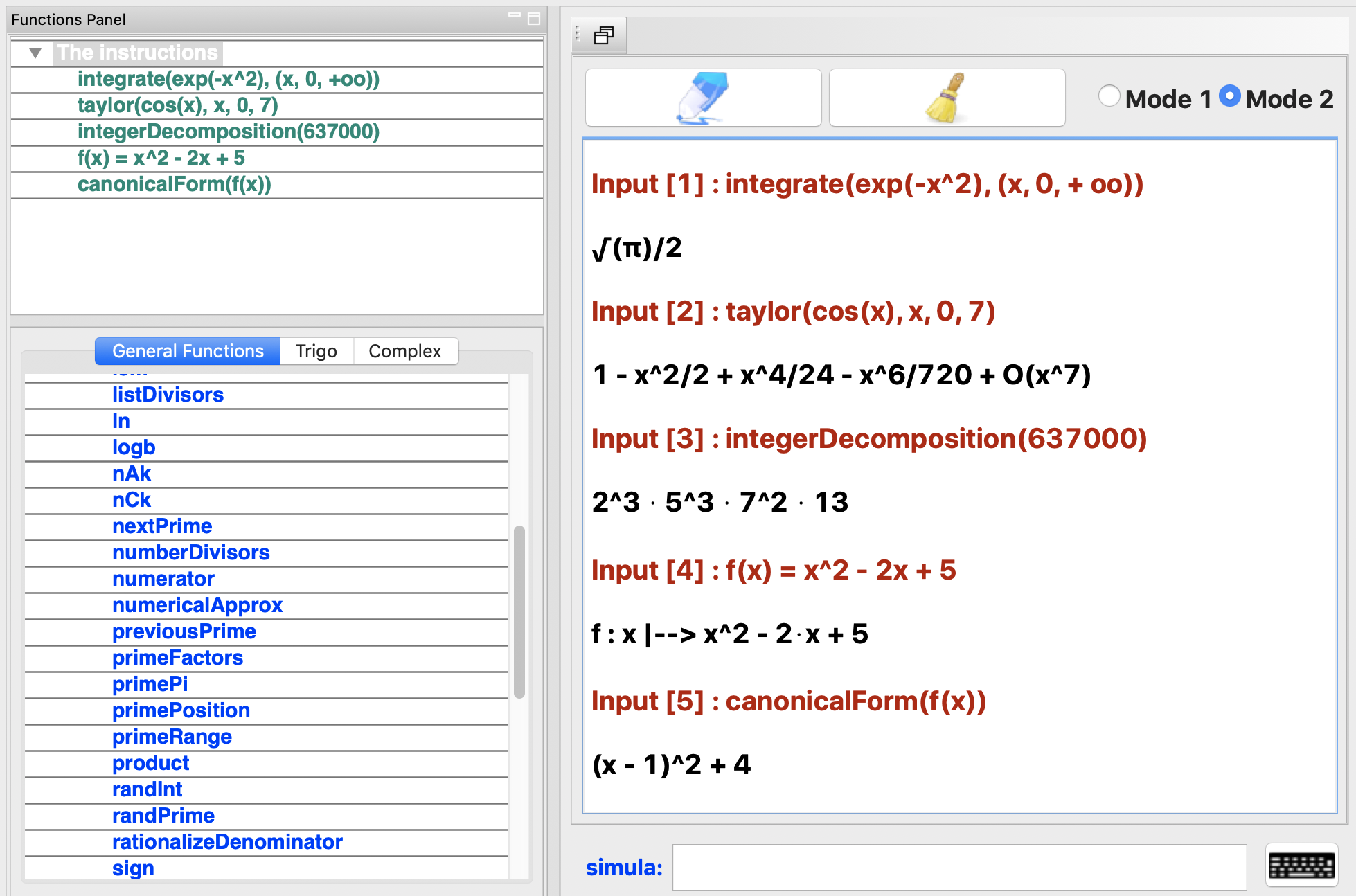The width and height of the screenshot is (1356, 896).
Task: Choose rationalizeDenominator from the function list
Action: [227, 842]
